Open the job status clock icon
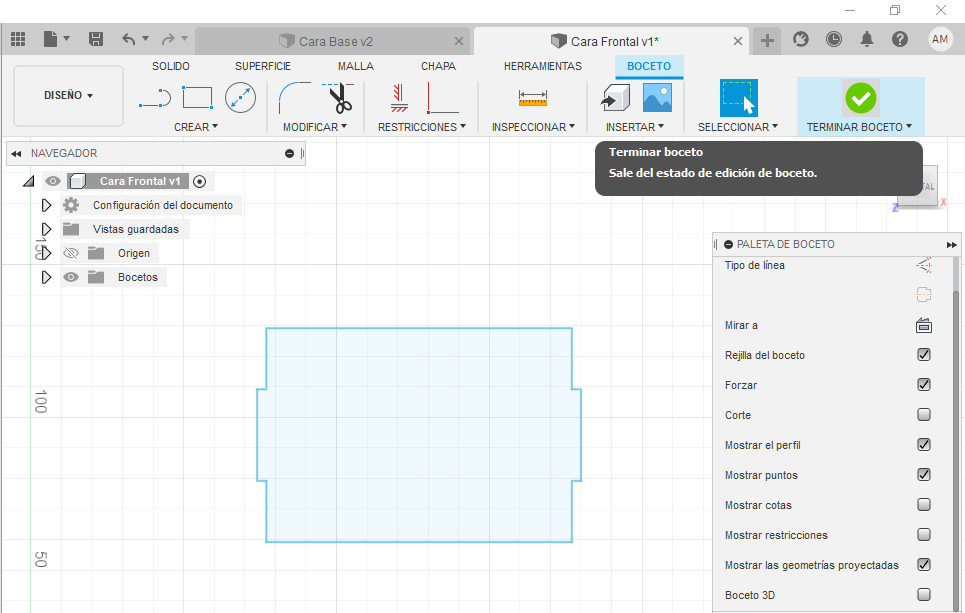 [834, 39]
